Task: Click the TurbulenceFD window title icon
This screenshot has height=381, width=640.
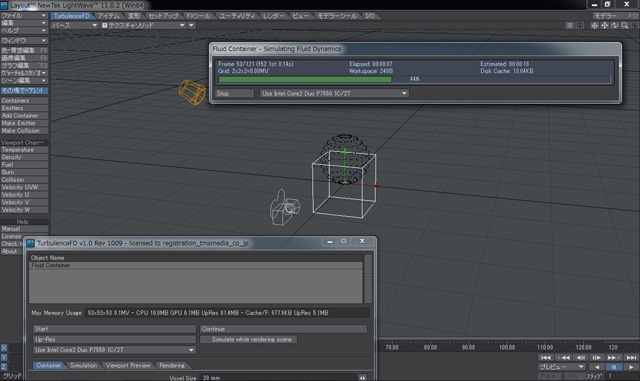Action: point(30,243)
